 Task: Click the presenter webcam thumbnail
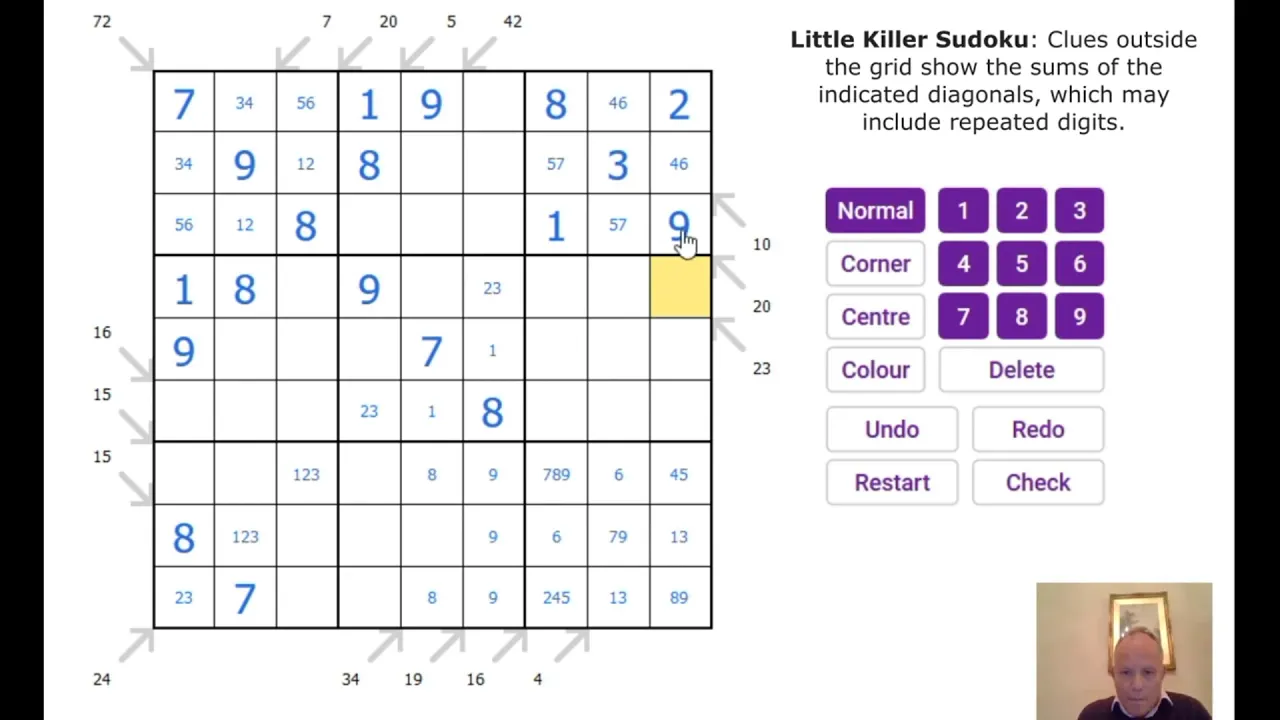tap(1124, 651)
